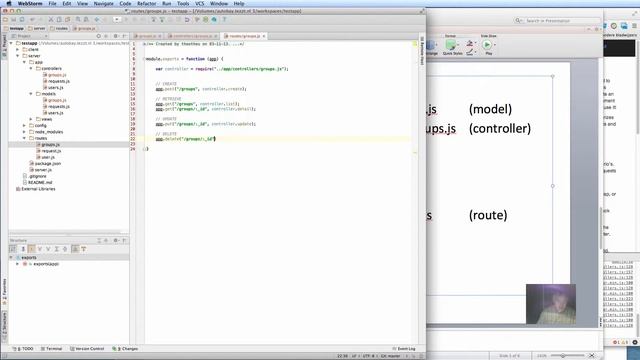This screenshot has height=360, width=640.
Task: Click the testapp breadcrumb in navigation bar
Action: pyautogui.click(x=14, y=29)
